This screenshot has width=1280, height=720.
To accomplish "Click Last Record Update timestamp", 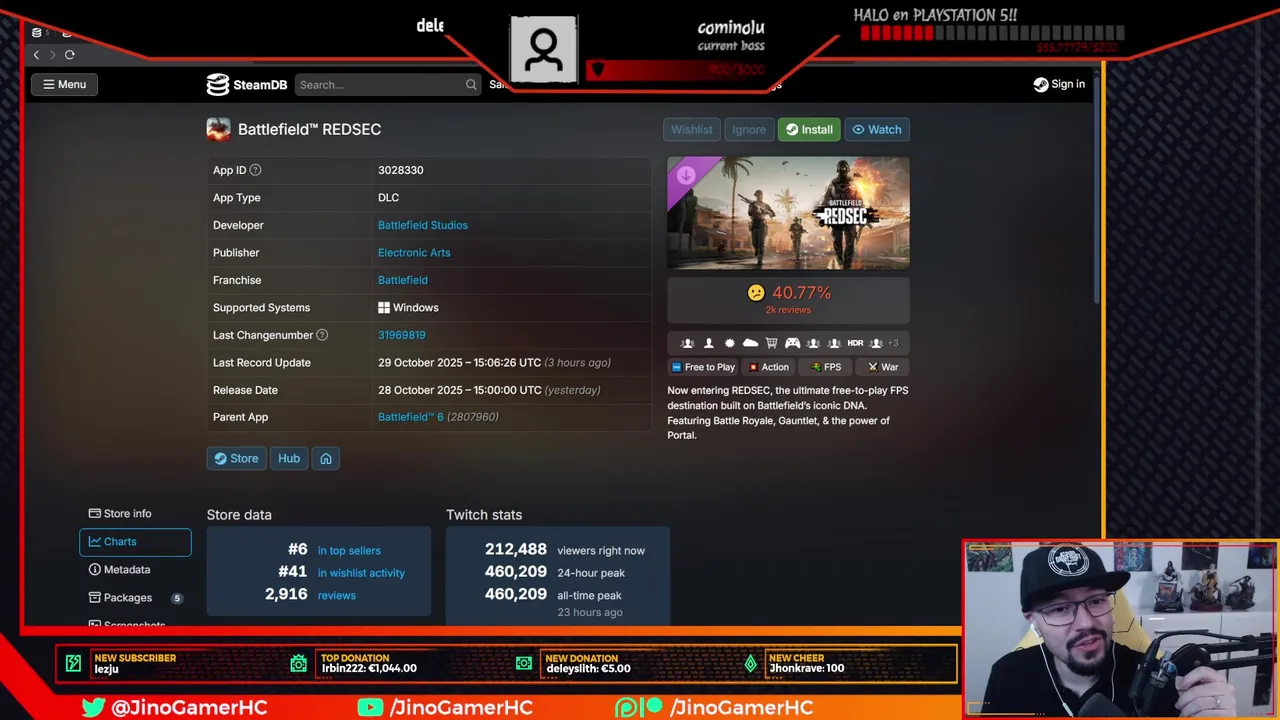I will (494, 362).
